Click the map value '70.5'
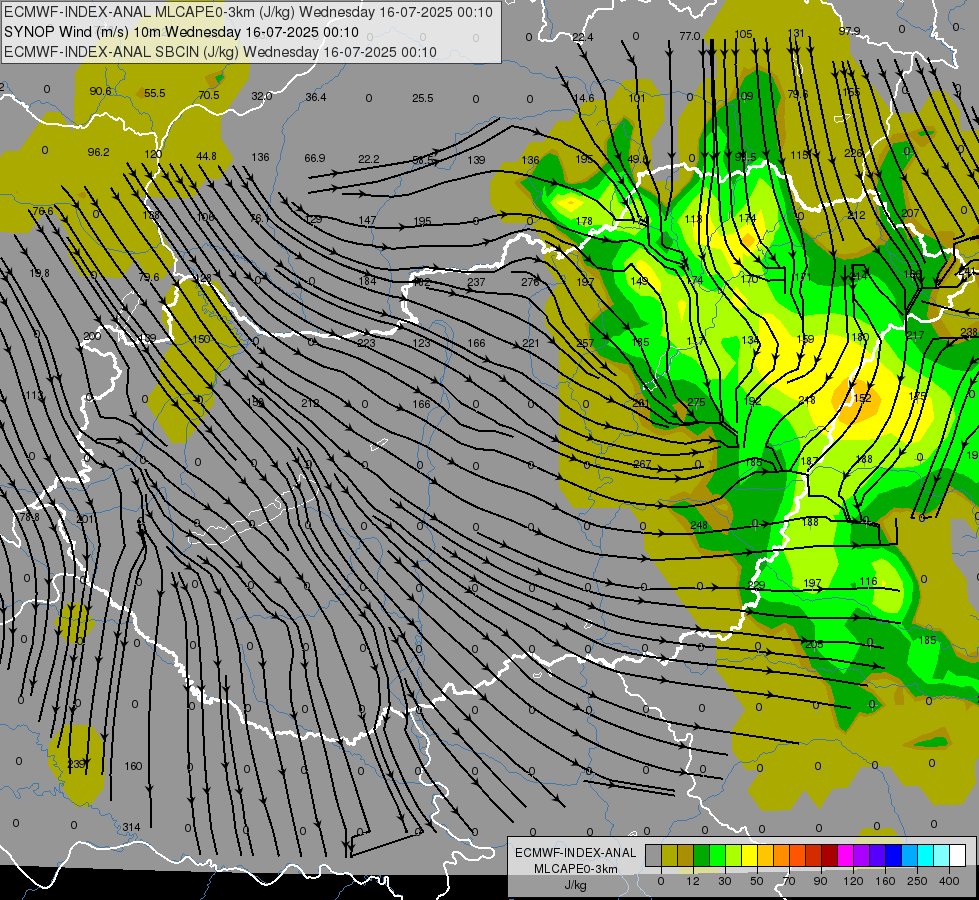The width and height of the screenshot is (979, 900). [209, 95]
